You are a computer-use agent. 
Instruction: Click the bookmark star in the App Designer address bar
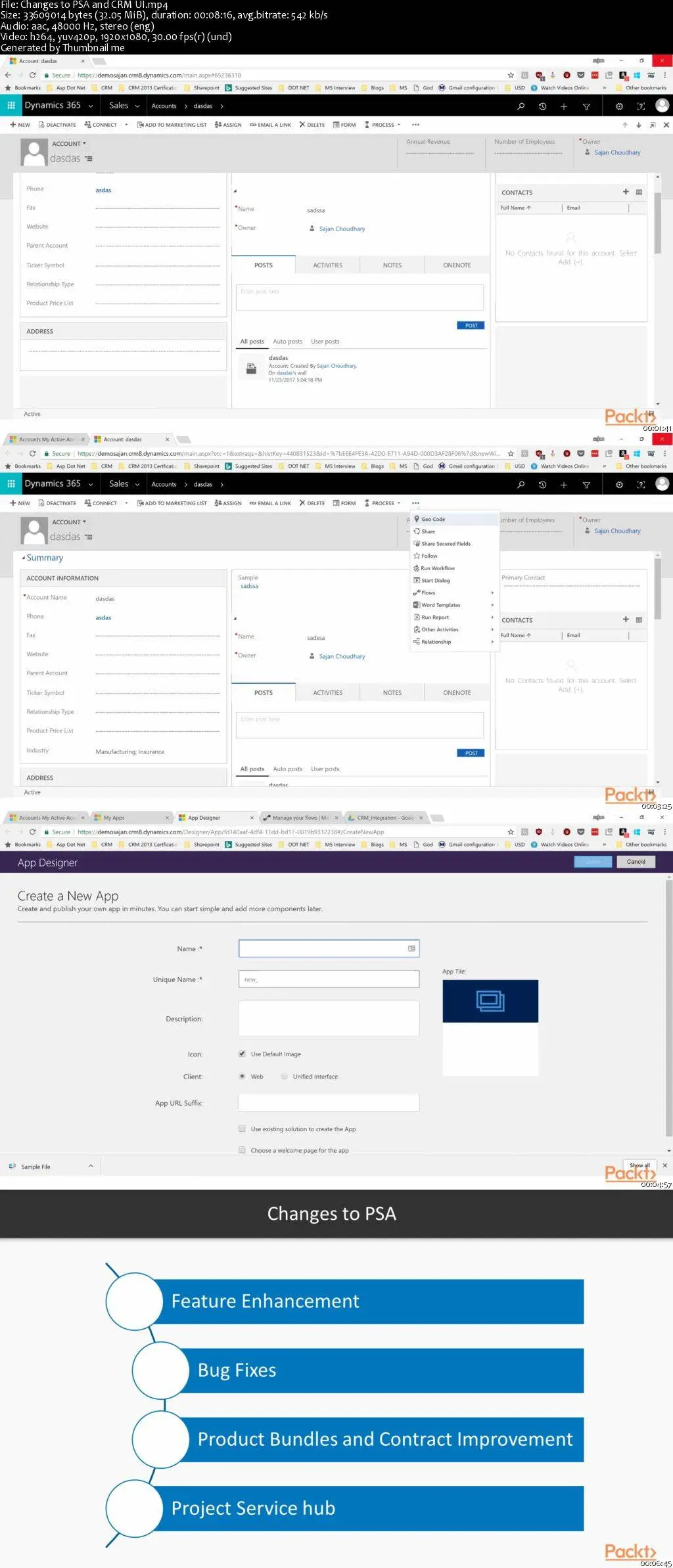pos(511,832)
